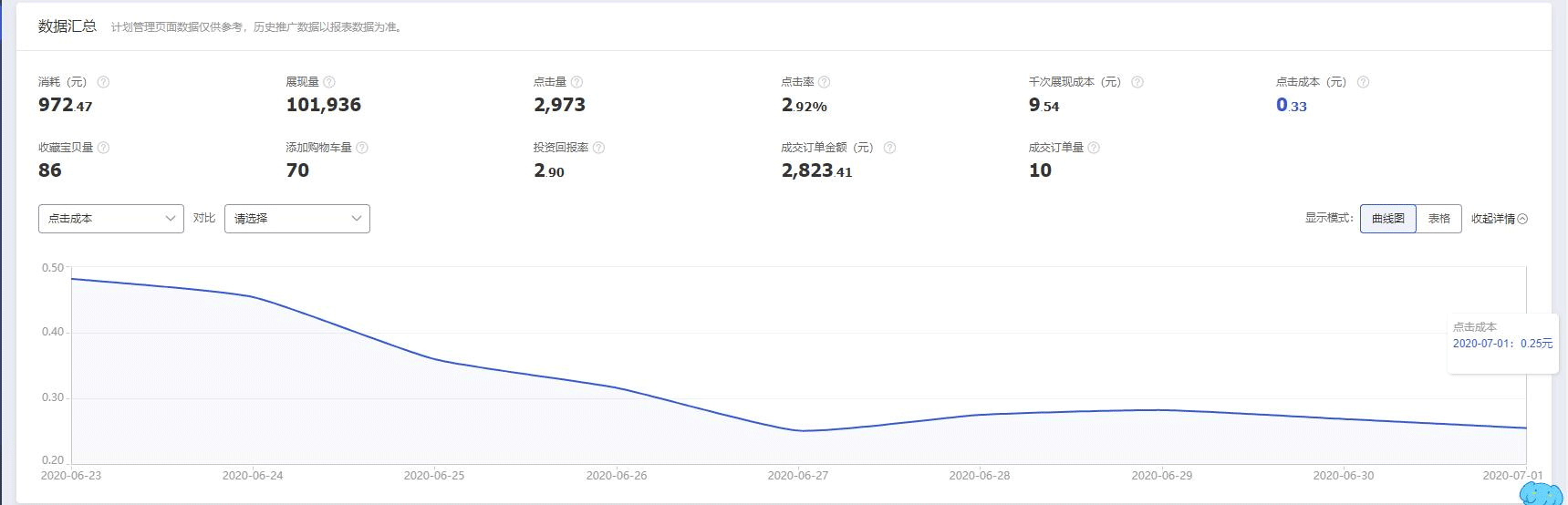The width and height of the screenshot is (1568, 505).
Task: Open the 请选择 comparison dropdown
Action: [x=297, y=219]
